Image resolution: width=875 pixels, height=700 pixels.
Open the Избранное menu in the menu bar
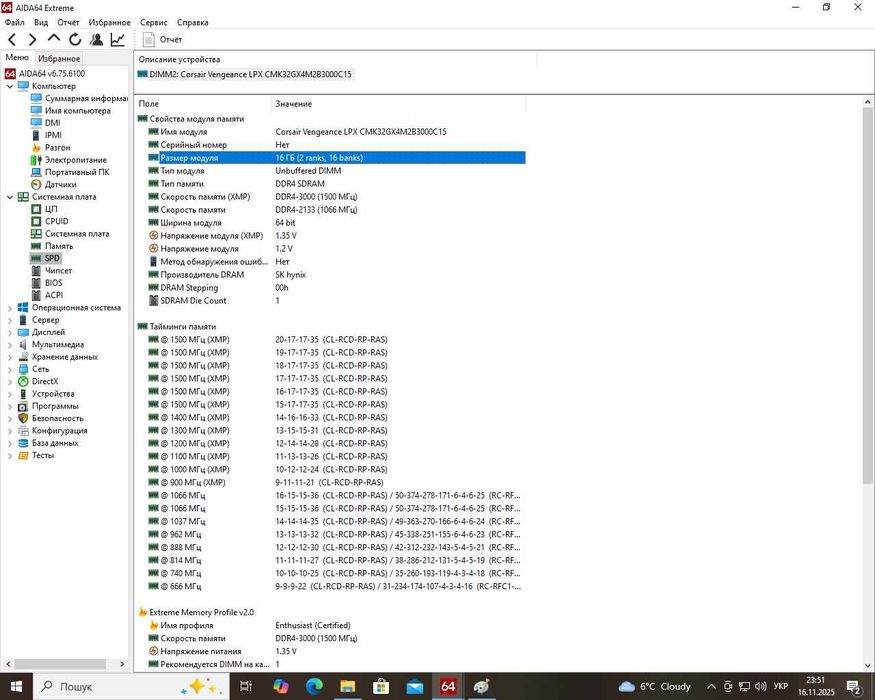click(x=109, y=22)
